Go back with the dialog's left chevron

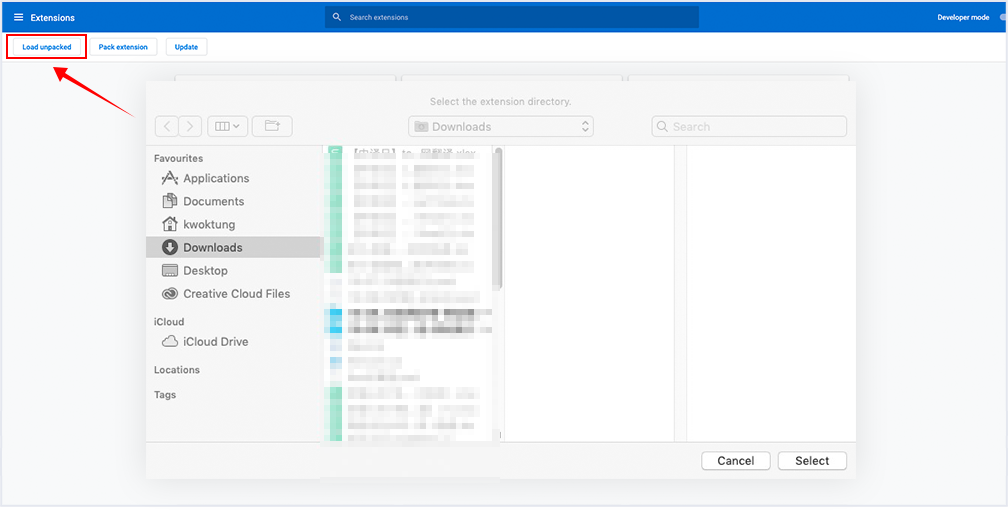click(x=166, y=127)
